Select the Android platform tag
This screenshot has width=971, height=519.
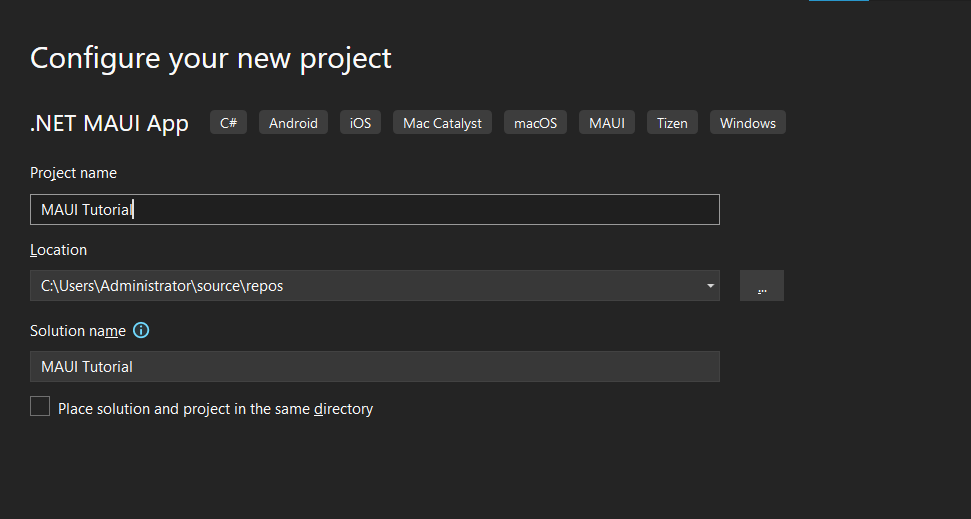293,123
